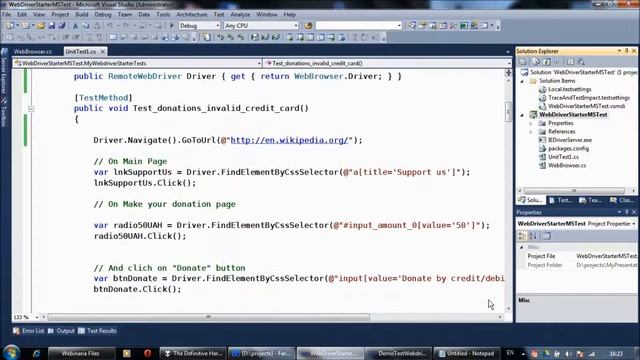Viewport: 640px width, 360px height.
Task: Open the Test Results tab
Action: 98,331
